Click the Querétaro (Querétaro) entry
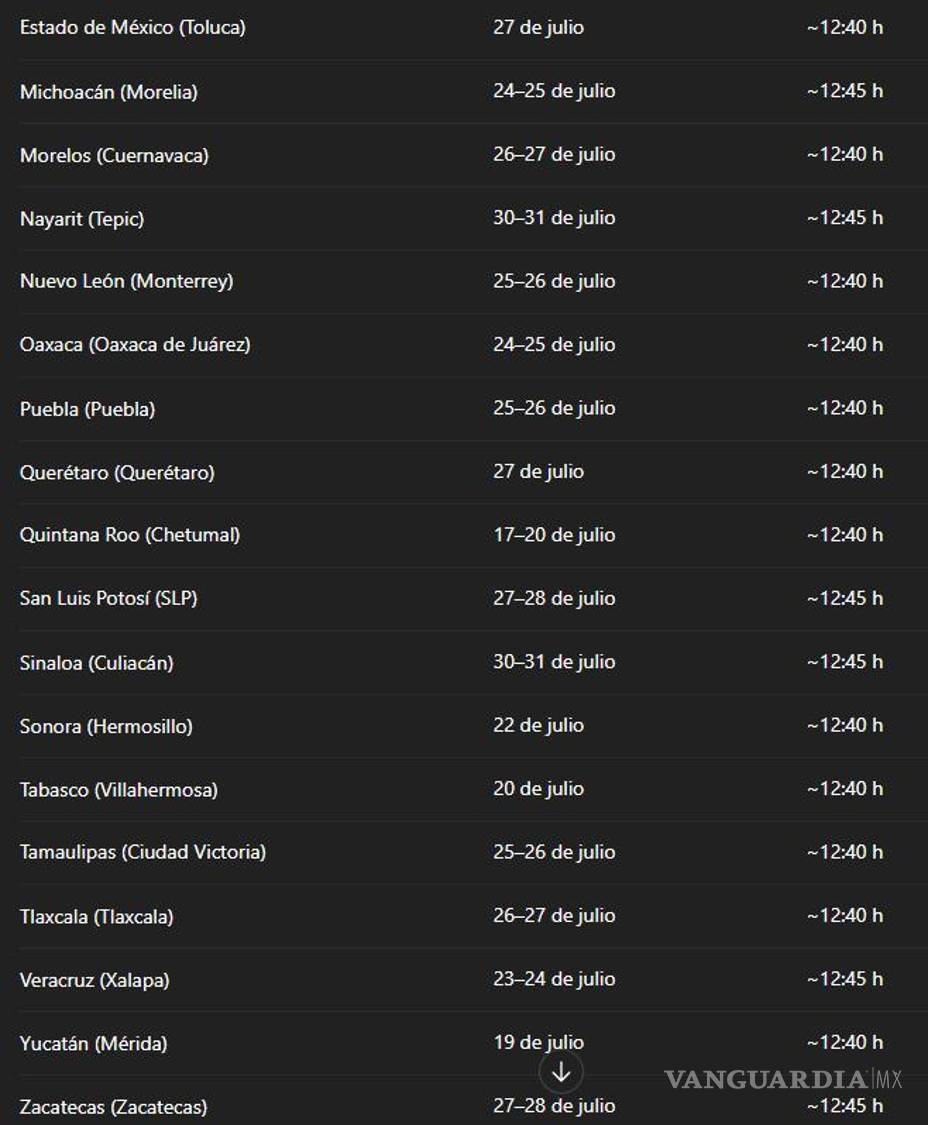928x1125 pixels. pos(117,472)
